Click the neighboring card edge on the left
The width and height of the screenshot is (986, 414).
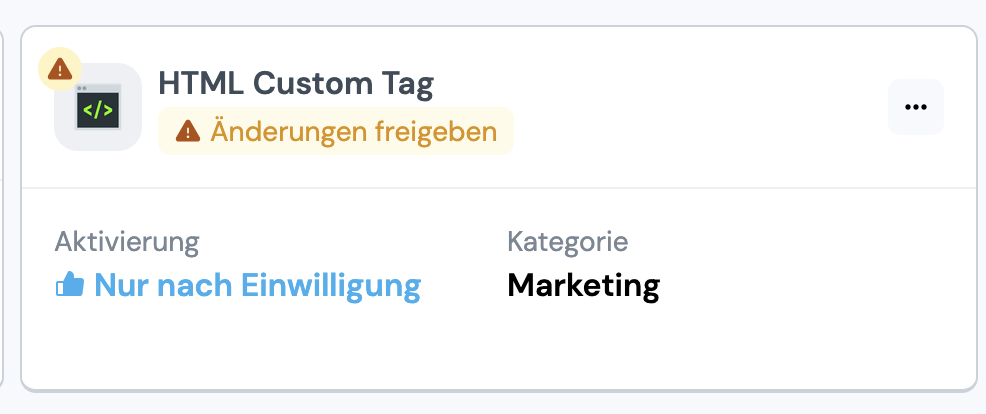pyautogui.click(x=3, y=200)
